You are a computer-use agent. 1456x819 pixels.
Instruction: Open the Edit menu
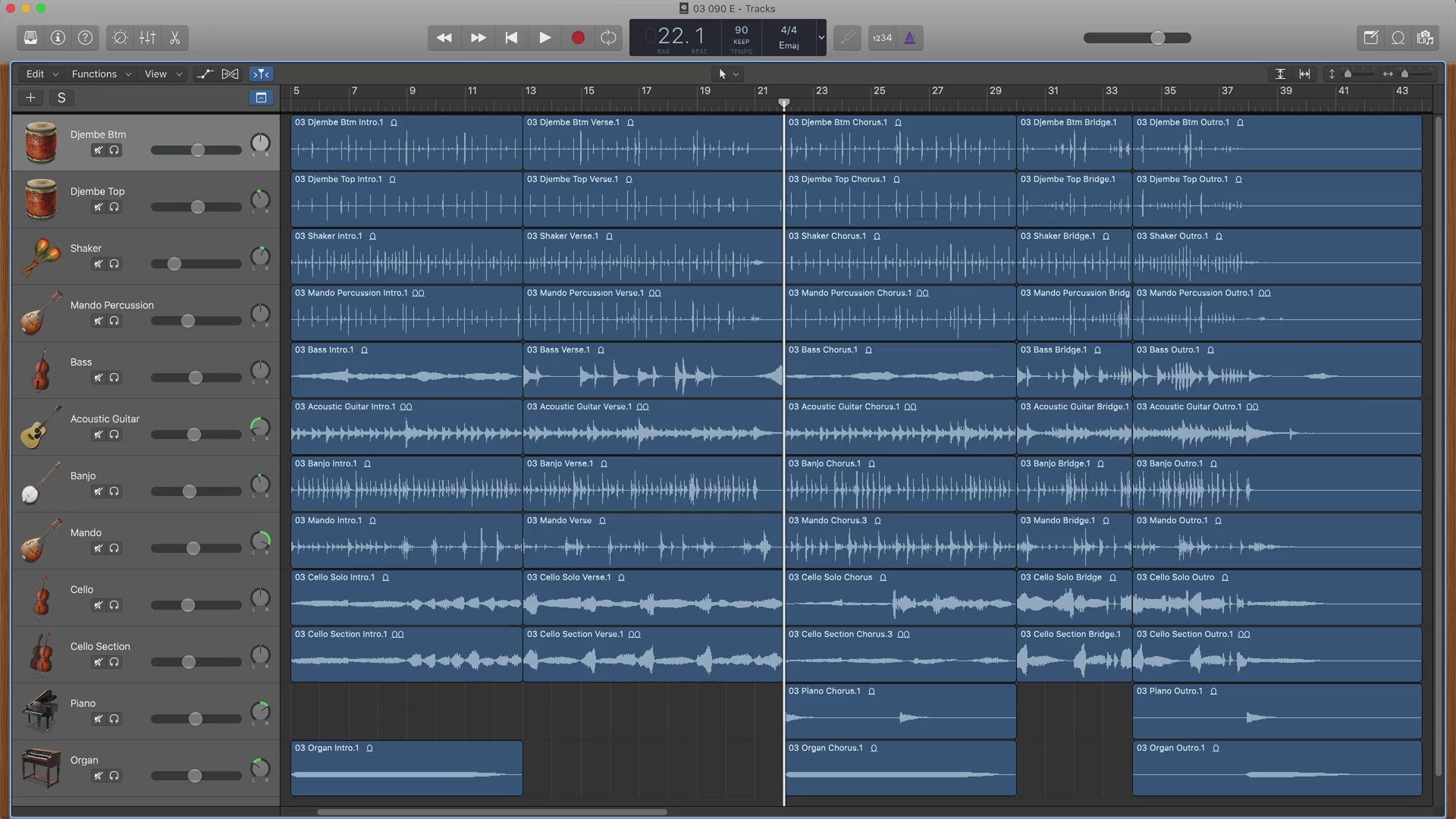click(35, 74)
